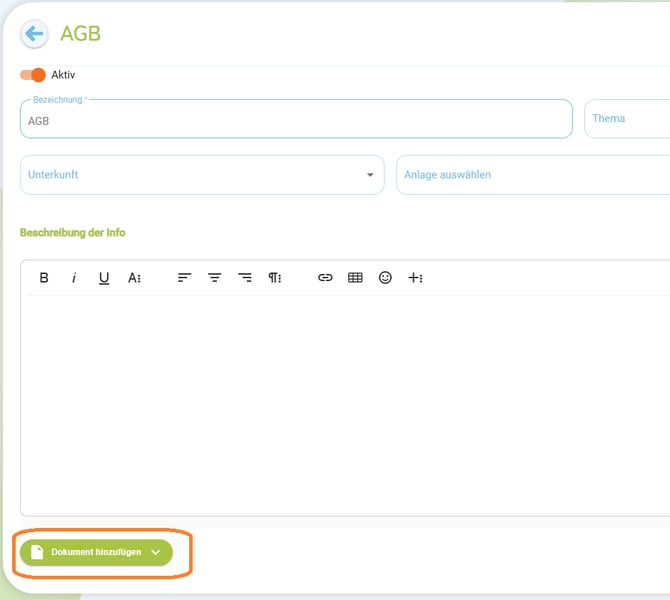The image size is (670, 600).
Task: Open the Thema field
Action: tap(628, 119)
